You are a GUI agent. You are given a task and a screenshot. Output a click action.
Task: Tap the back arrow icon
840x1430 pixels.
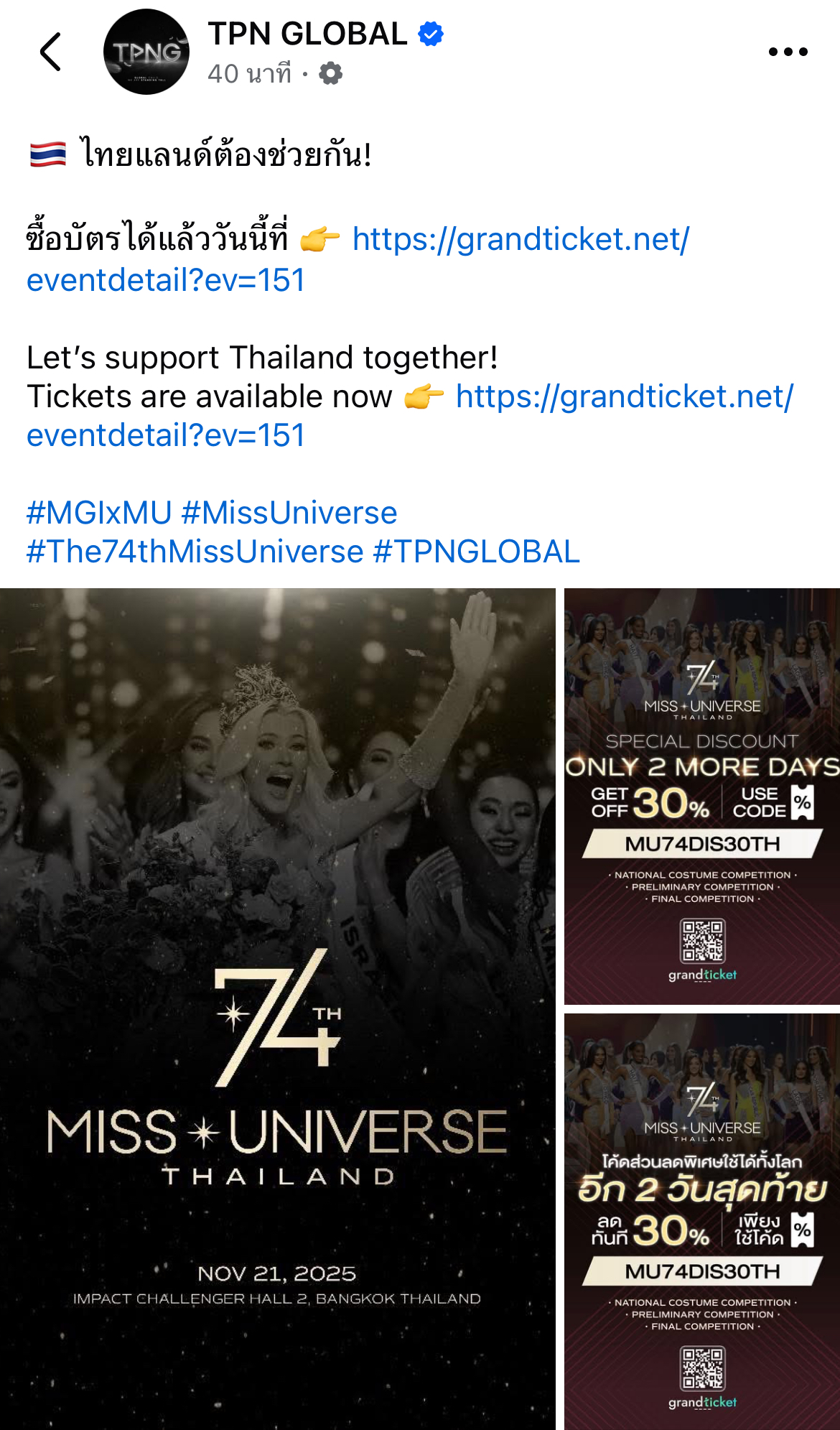pos(50,52)
